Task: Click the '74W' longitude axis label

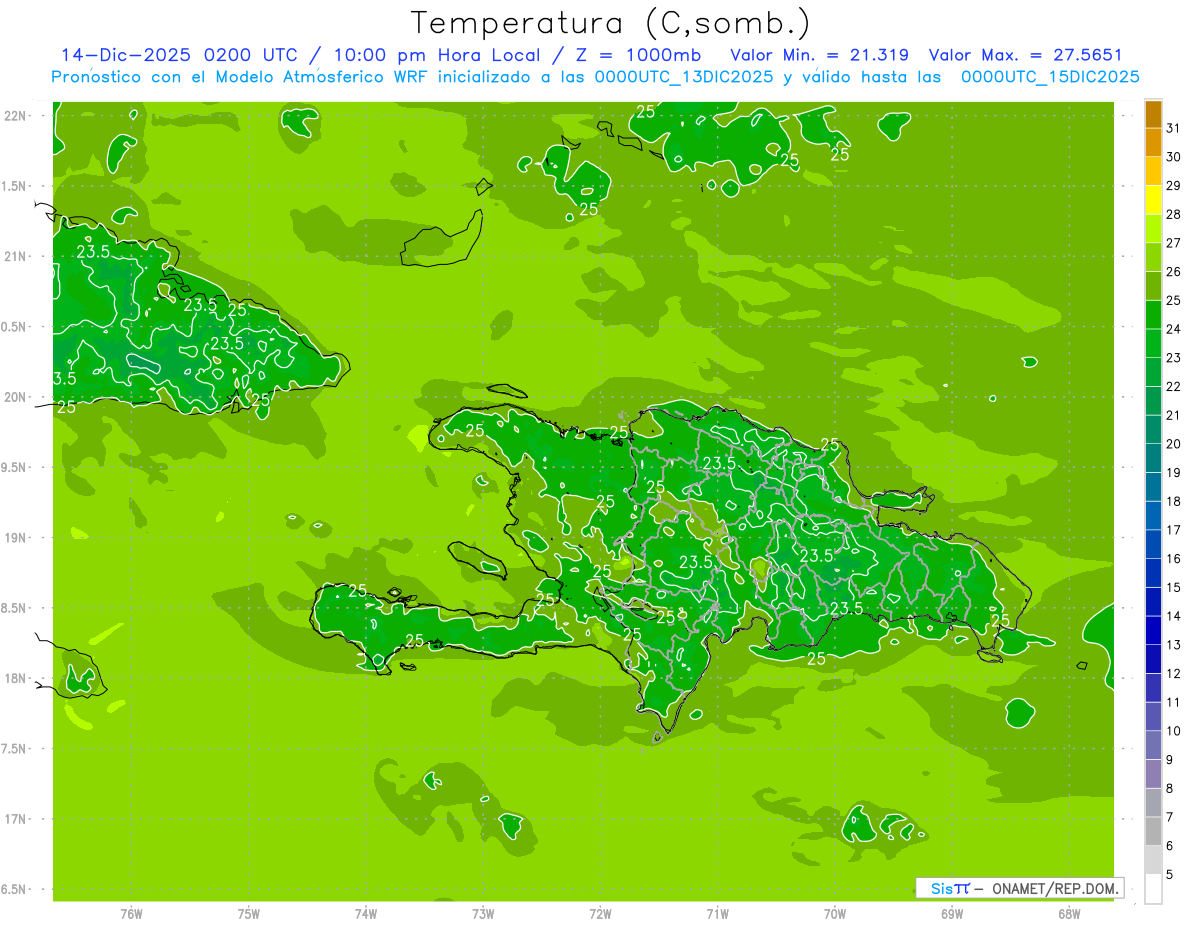Action: (366, 914)
